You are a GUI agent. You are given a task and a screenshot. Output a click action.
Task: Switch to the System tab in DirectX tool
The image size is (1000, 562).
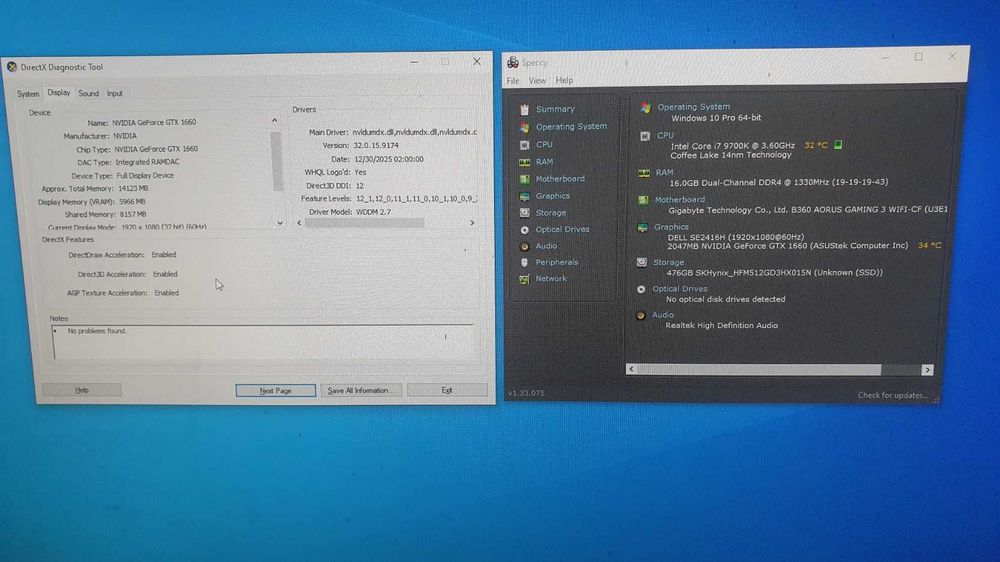point(27,94)
